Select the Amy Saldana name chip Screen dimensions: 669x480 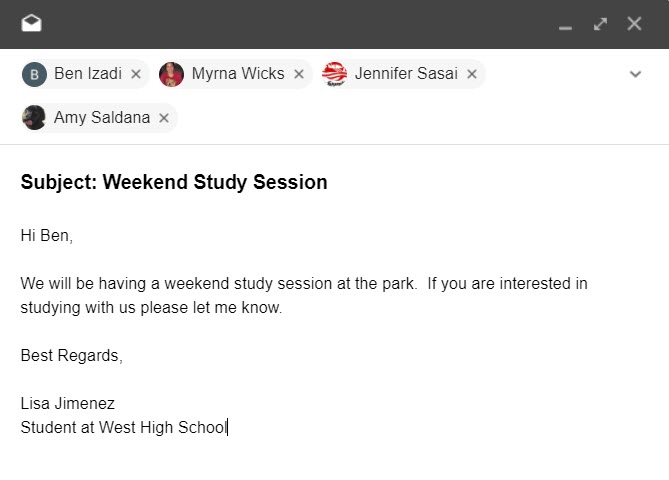[x=102, y=118]
